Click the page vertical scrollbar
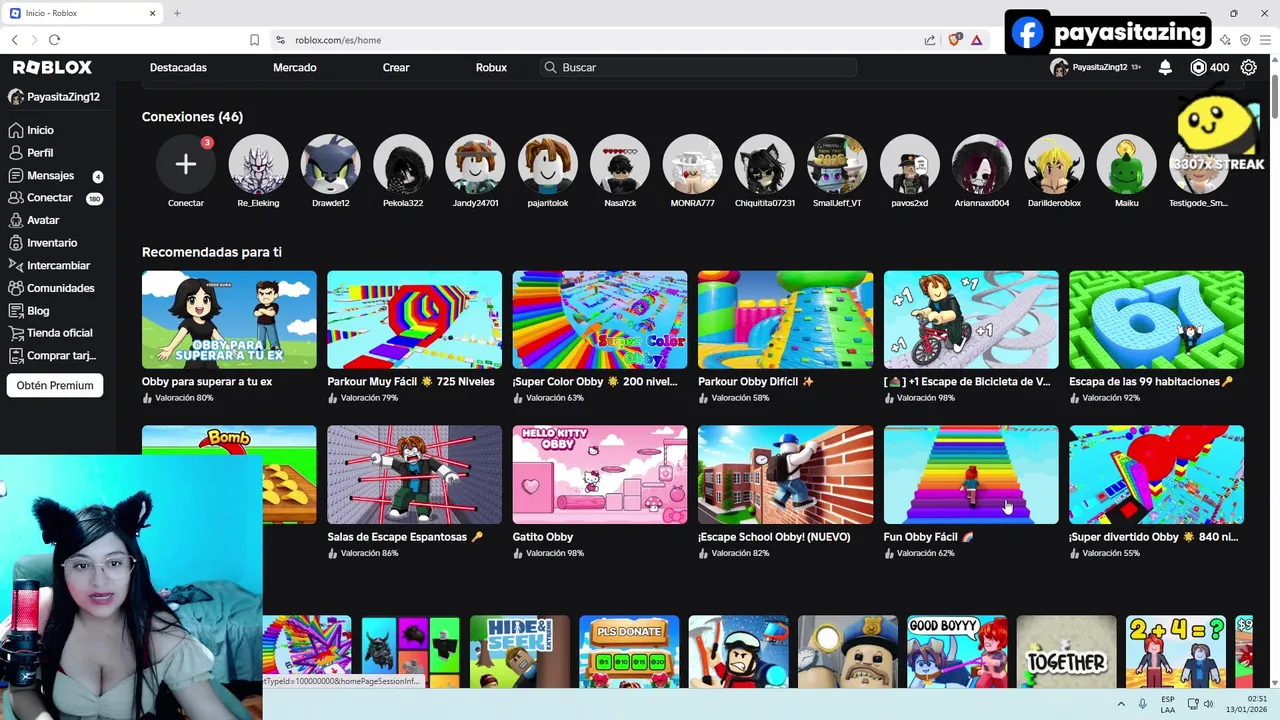Image resolution: width=1280 pixels, height=720 pixels. pos(1274,97)
